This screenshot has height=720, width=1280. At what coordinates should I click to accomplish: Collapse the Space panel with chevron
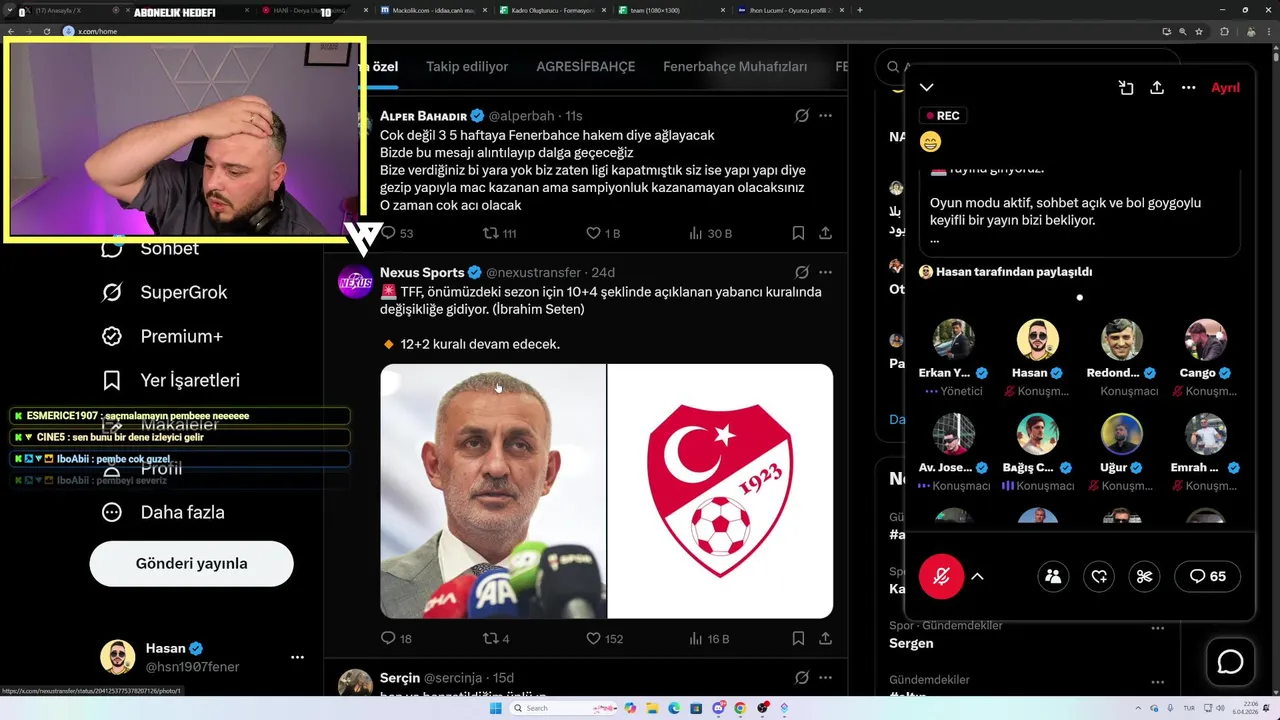pyautogui.click(x=927, y=88)
